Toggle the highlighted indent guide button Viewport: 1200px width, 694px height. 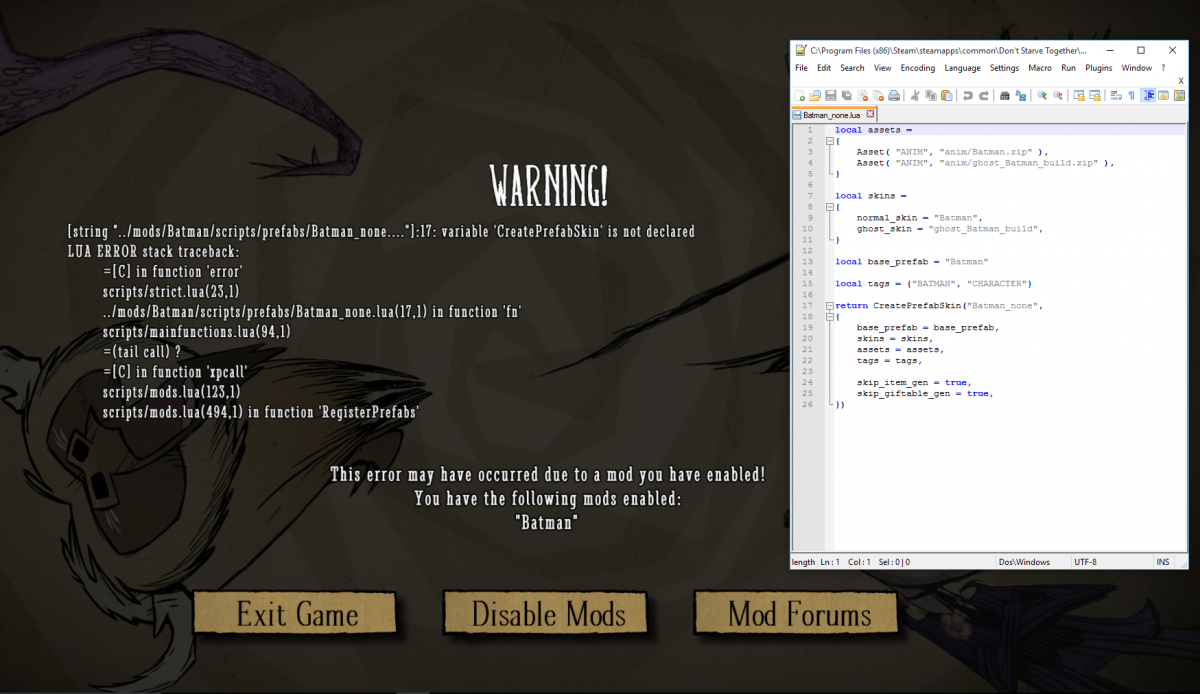click(x=1148, y=96)
